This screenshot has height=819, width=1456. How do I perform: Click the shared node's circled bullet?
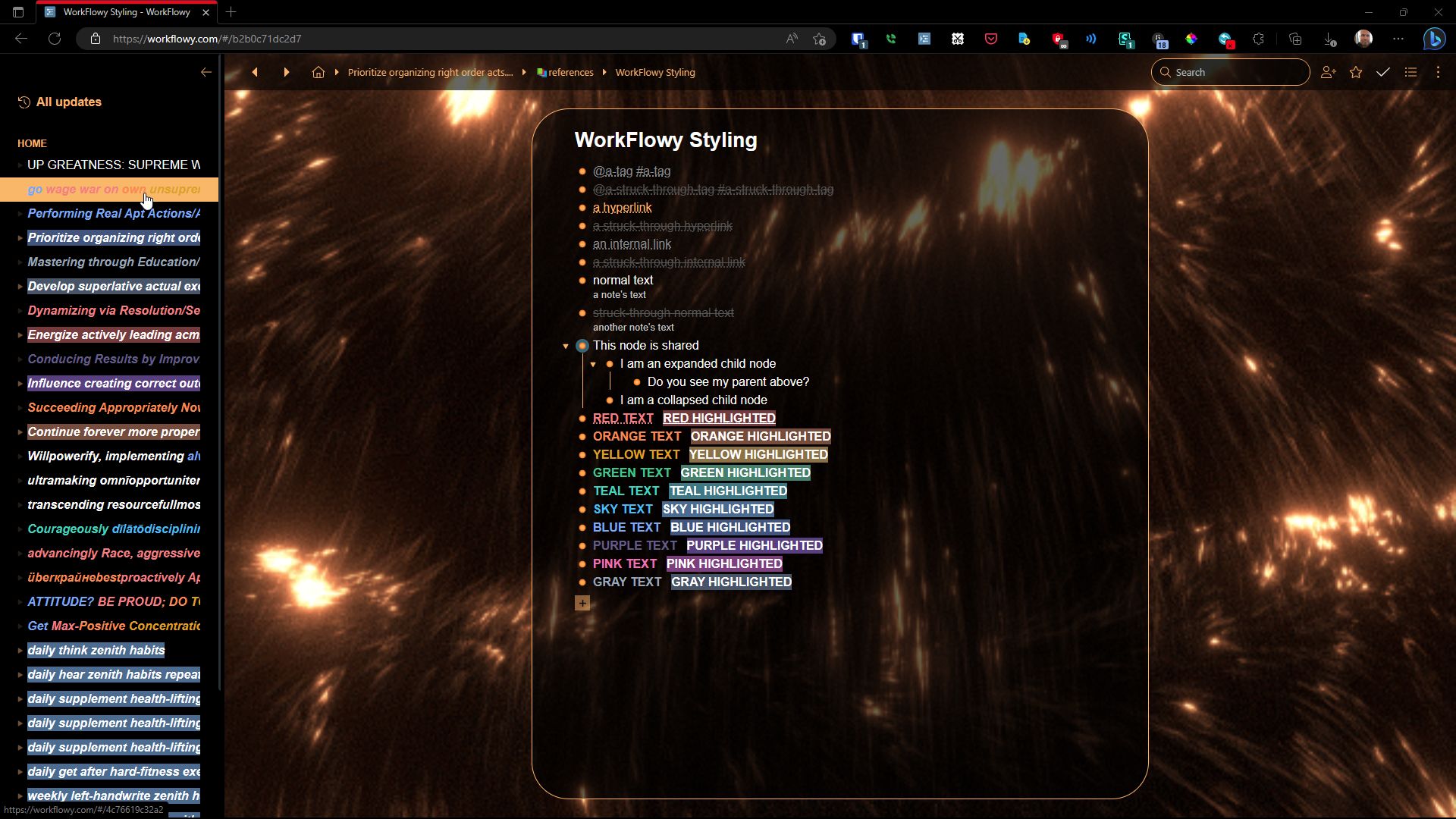click(x=582, y=346)
